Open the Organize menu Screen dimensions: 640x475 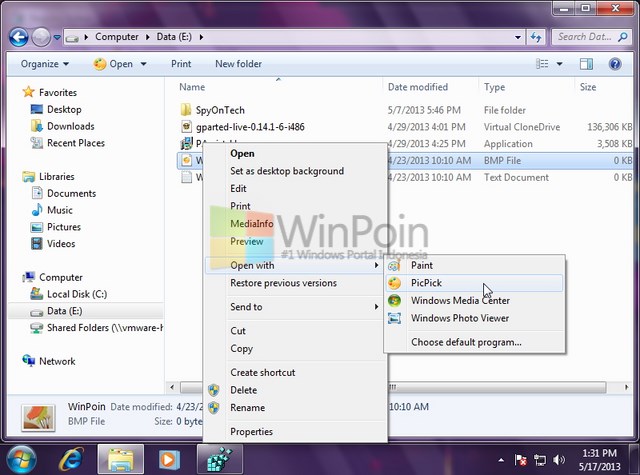tap(45, 64)
